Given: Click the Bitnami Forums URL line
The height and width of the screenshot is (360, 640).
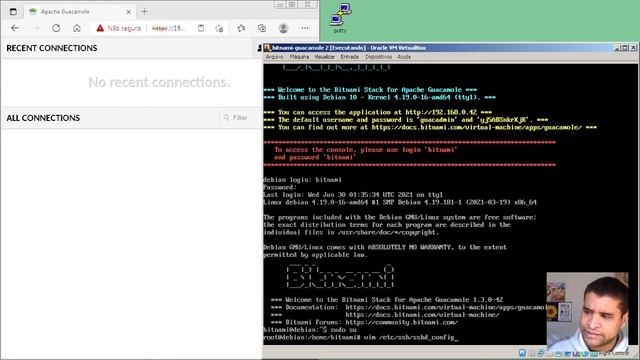Looking at the screenshot, I should pos(364,322).
